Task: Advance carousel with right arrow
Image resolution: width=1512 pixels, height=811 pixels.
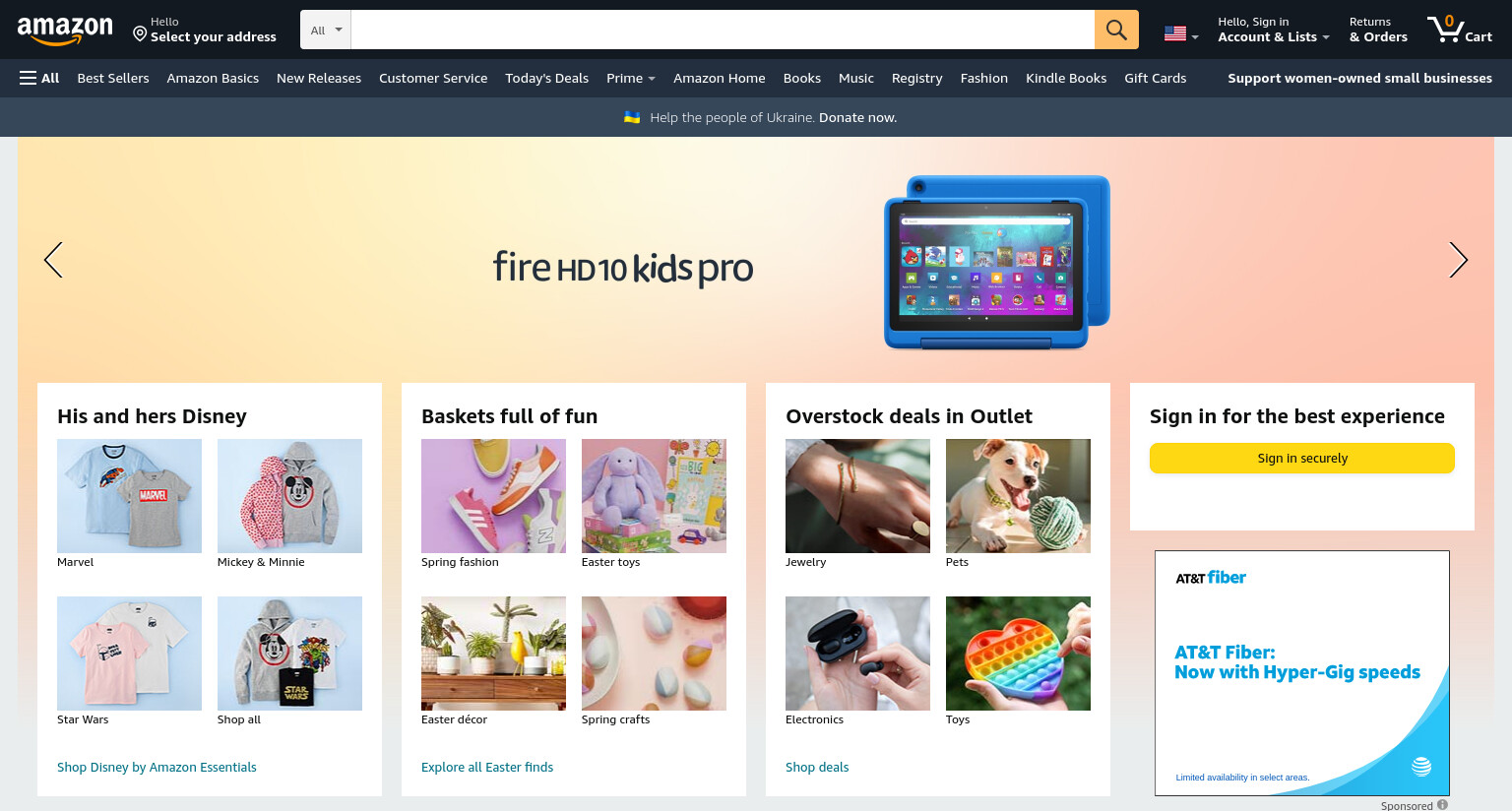Action: click(x=1458, y=260)
